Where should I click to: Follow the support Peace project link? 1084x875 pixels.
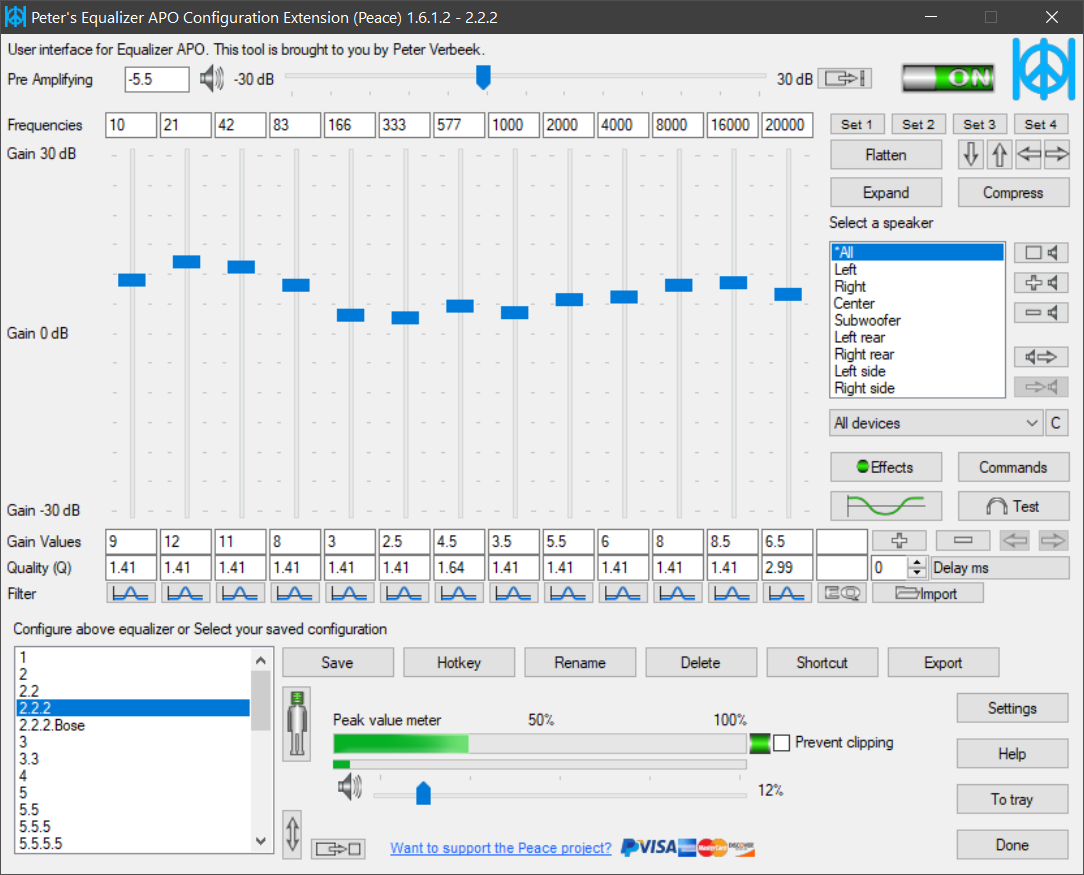(x=501, y=848)
